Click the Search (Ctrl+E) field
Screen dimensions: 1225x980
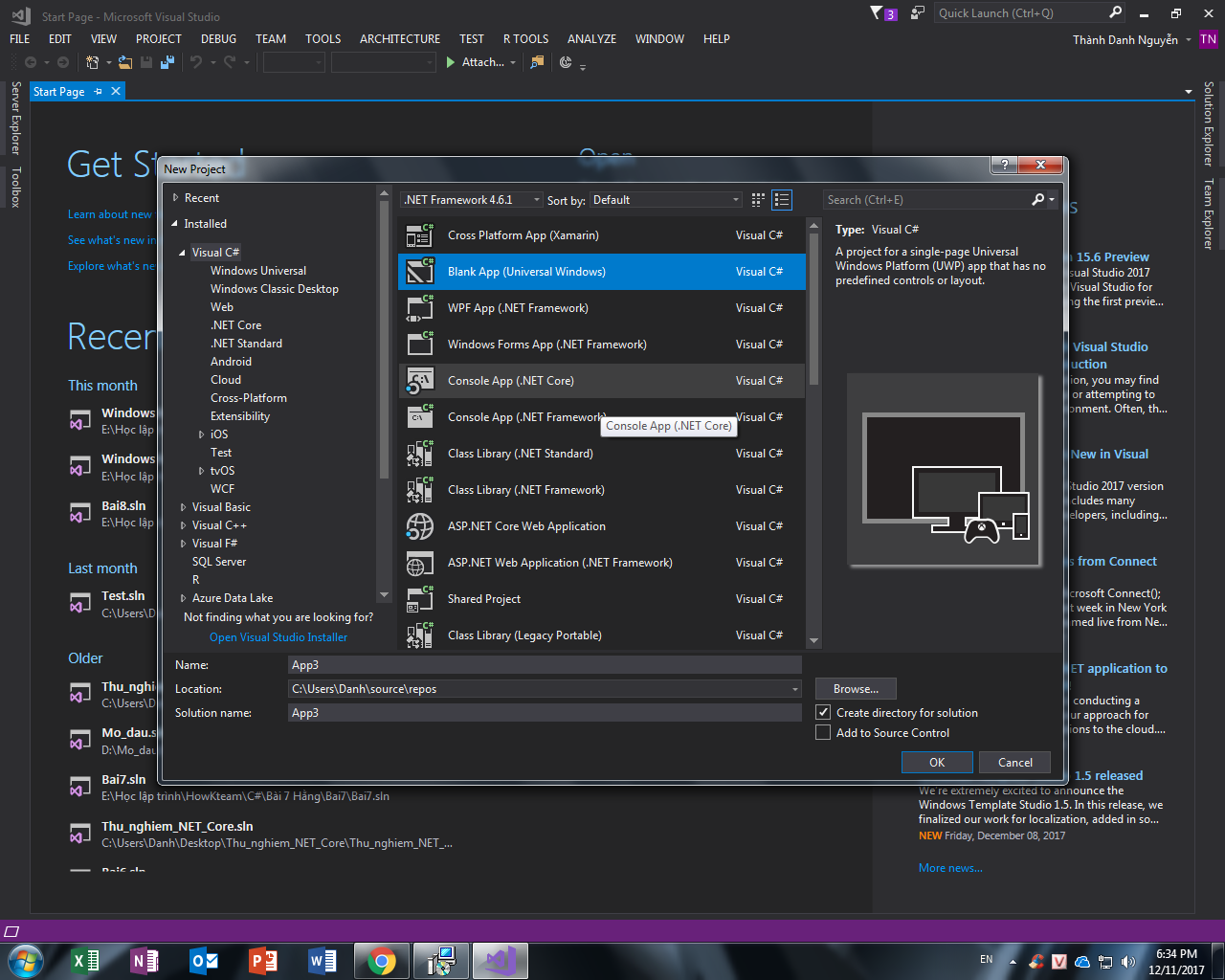tap(925, 200)
